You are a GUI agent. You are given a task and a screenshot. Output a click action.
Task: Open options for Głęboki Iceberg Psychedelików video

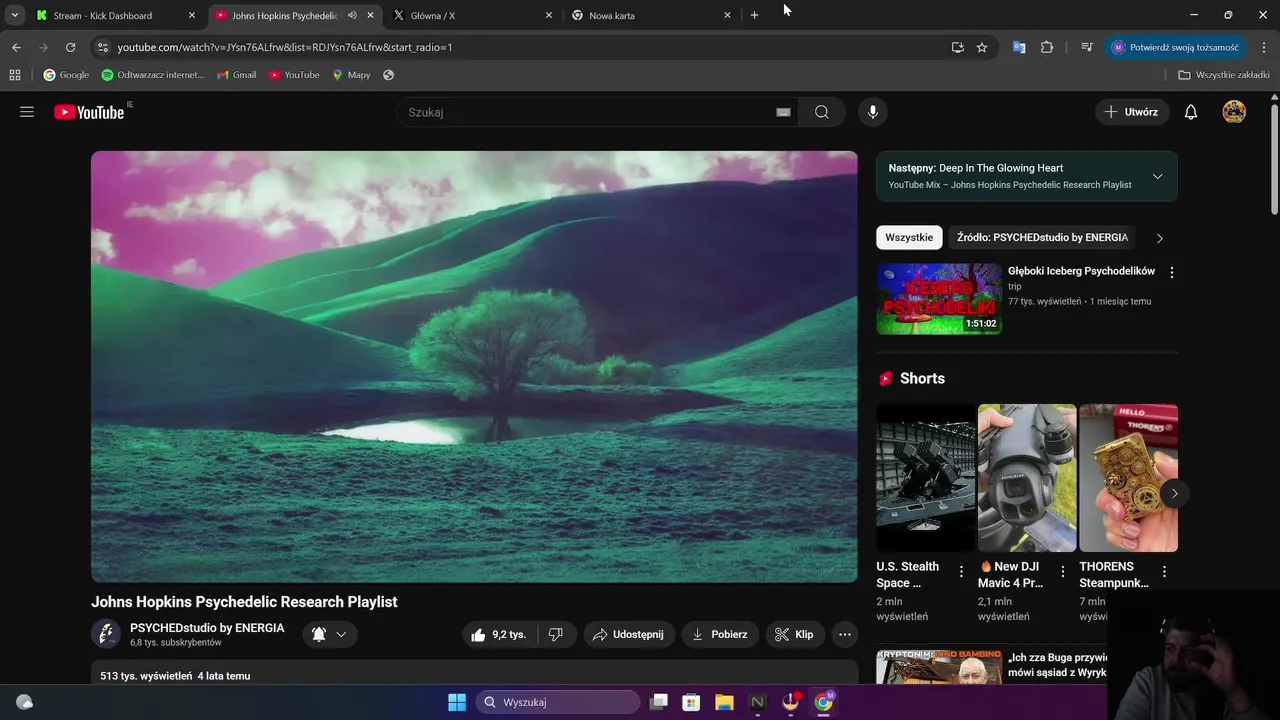tap(1172, 272)
